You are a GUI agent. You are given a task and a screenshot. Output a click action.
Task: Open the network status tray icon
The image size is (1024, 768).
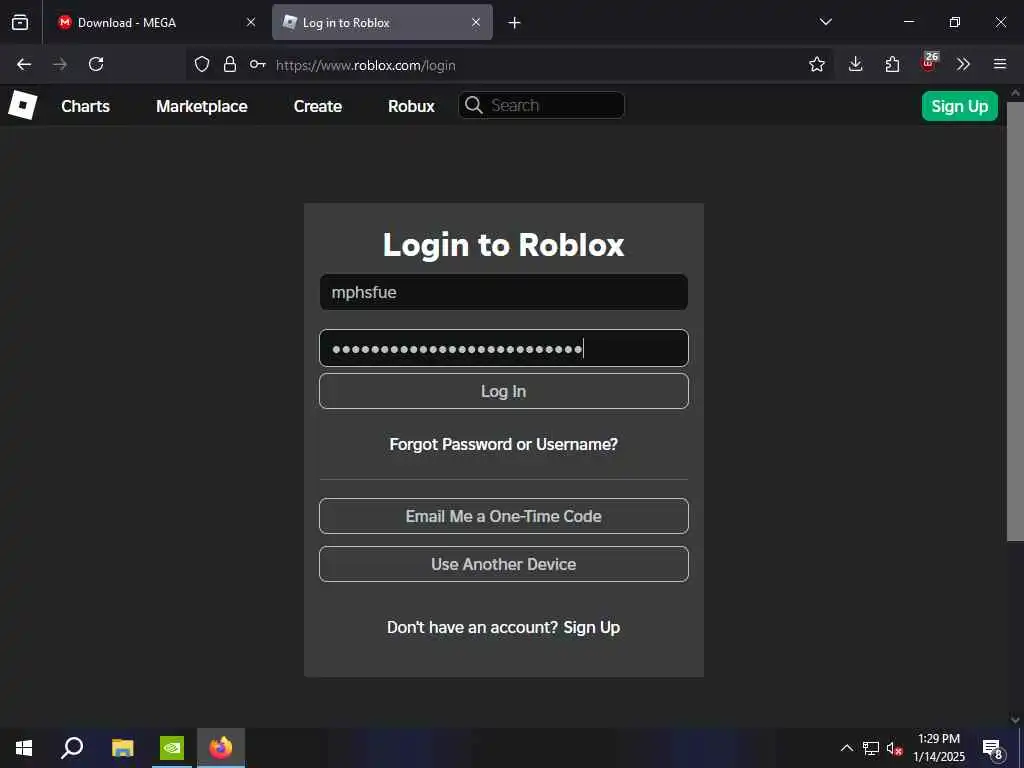pyautogui.click(x=871, y=748)
